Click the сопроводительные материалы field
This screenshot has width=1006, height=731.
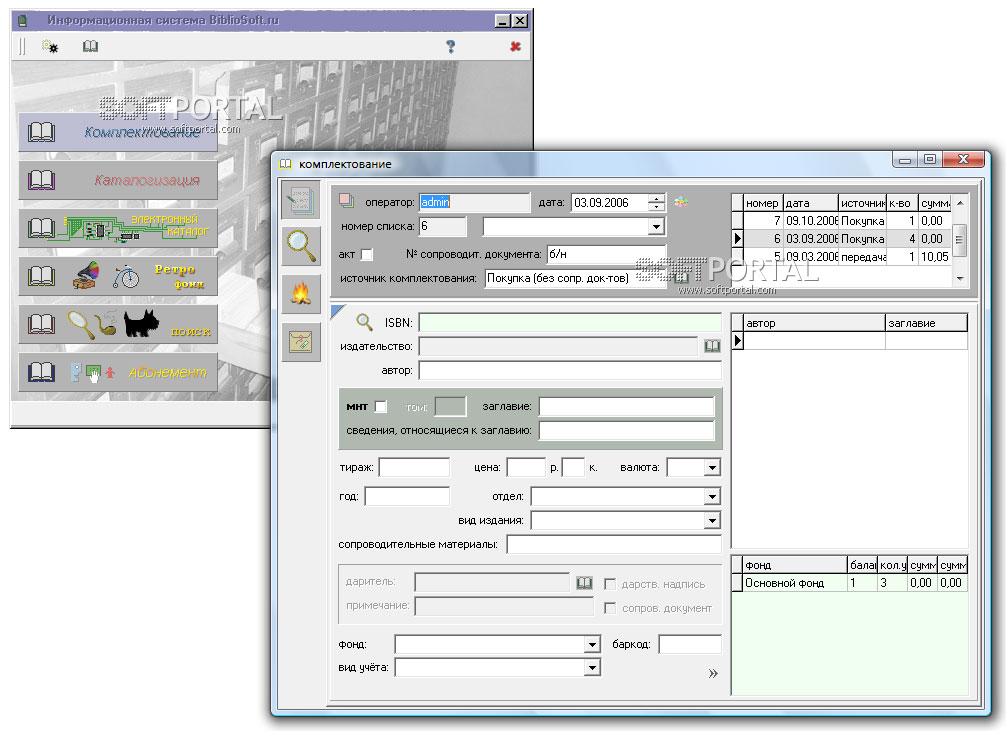(x=614, y=544)
